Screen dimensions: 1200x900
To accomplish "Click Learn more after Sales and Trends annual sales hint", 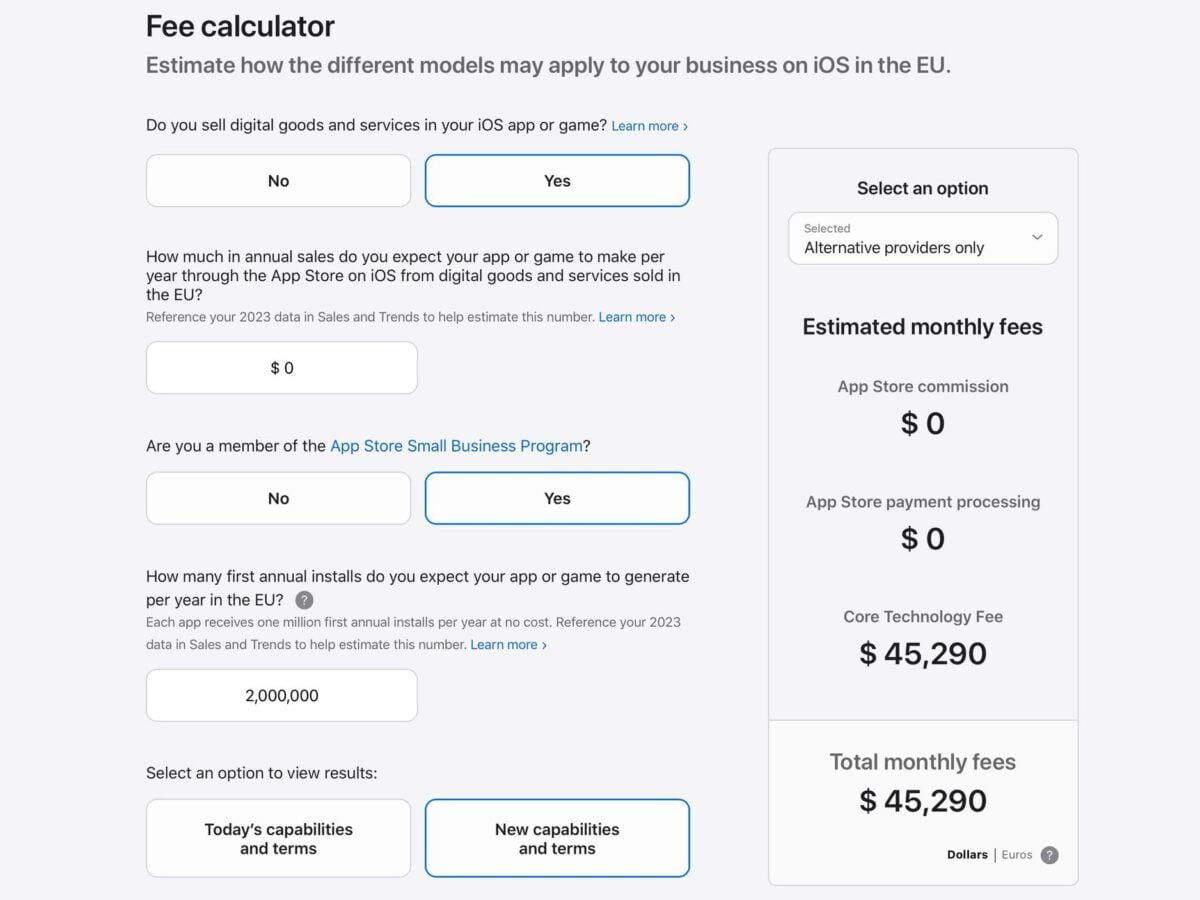I will click(636, 317).
